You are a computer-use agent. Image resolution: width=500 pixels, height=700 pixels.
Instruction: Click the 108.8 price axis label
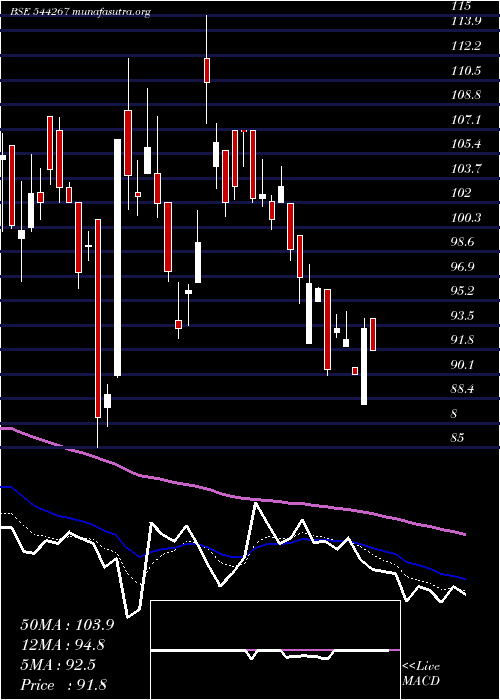click(466, 95)
